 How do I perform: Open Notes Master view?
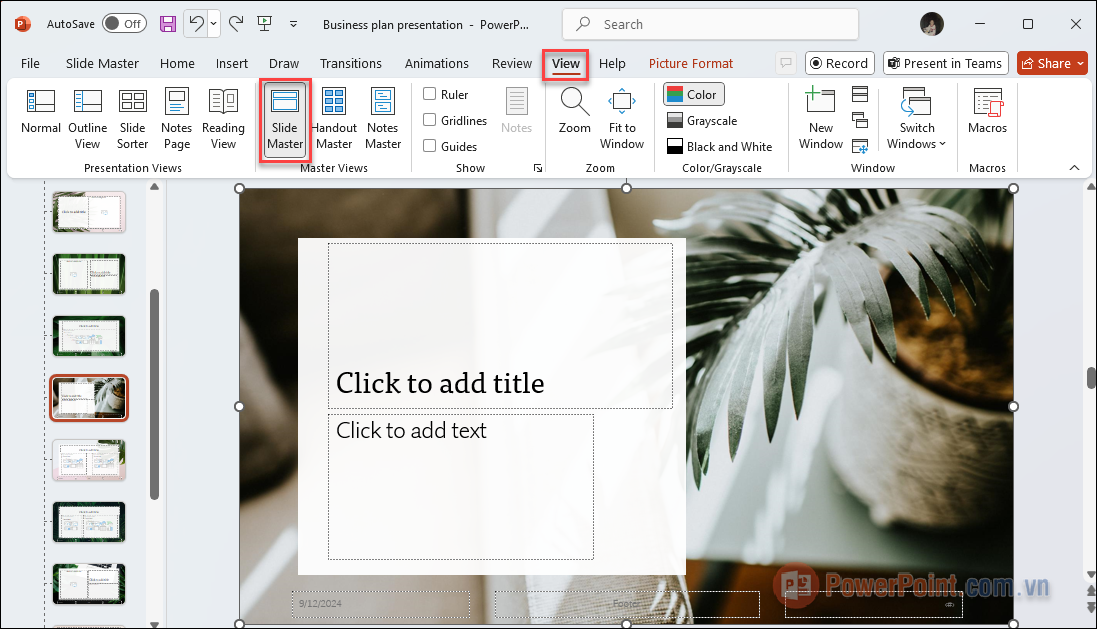tap(383, 119)
